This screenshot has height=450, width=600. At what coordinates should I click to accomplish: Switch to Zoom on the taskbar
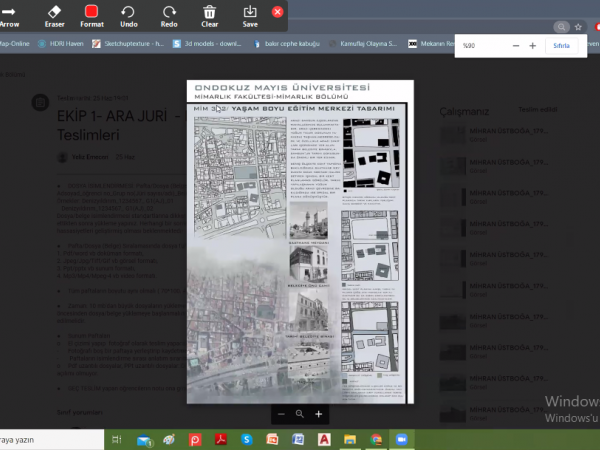(402, 440)
